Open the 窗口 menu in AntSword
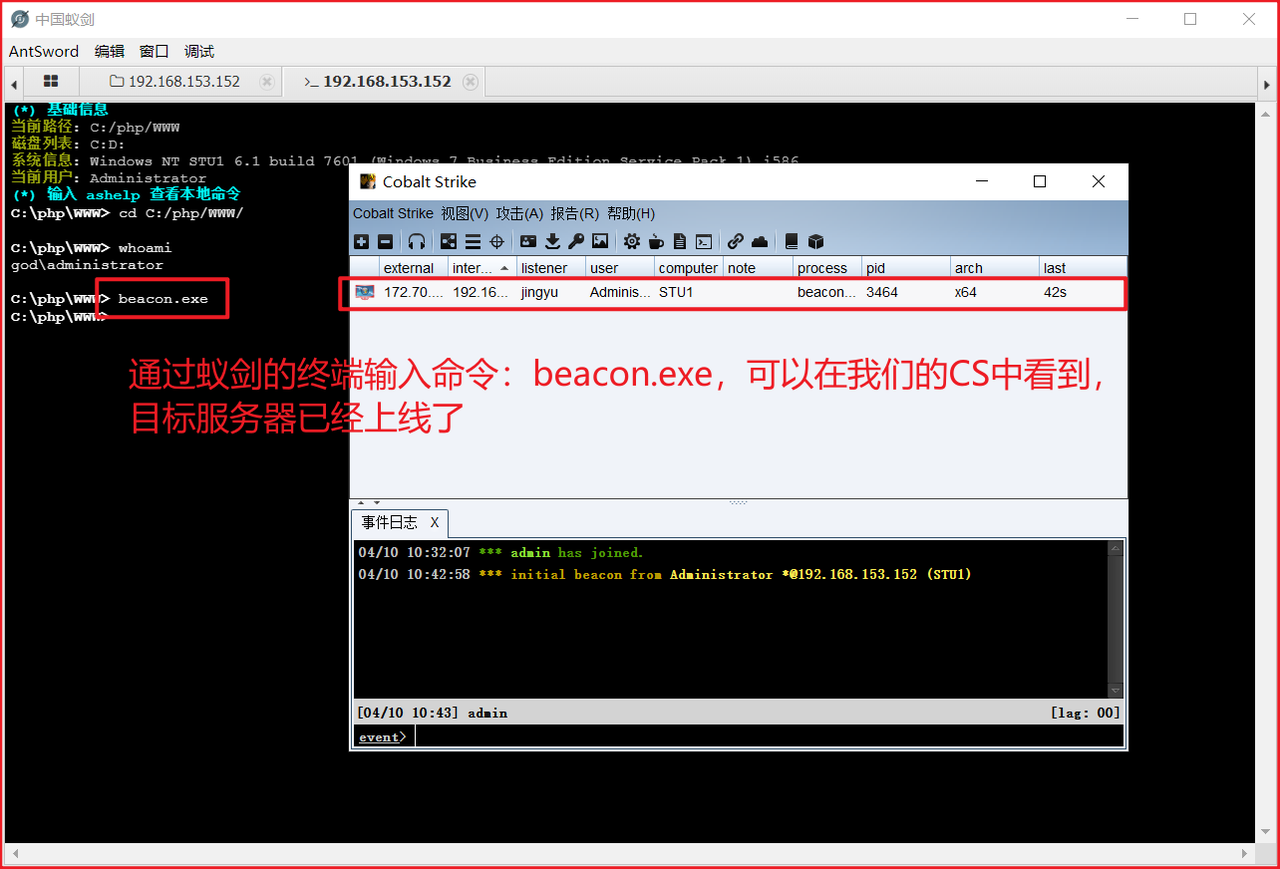The width and height of the screenshot is (1280, 869). 154,51
